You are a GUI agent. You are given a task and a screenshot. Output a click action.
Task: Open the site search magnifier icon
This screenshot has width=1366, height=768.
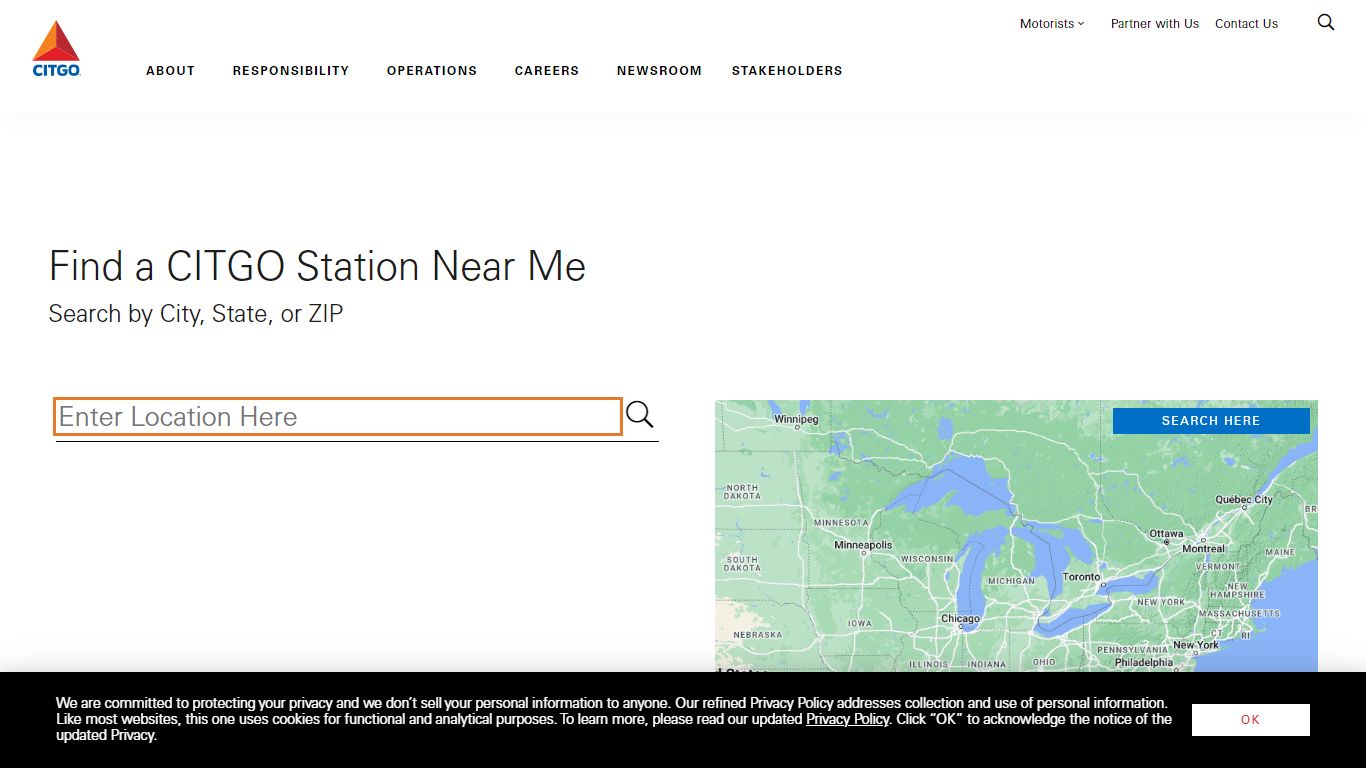pyautogui.click(x=1326, y=22)
